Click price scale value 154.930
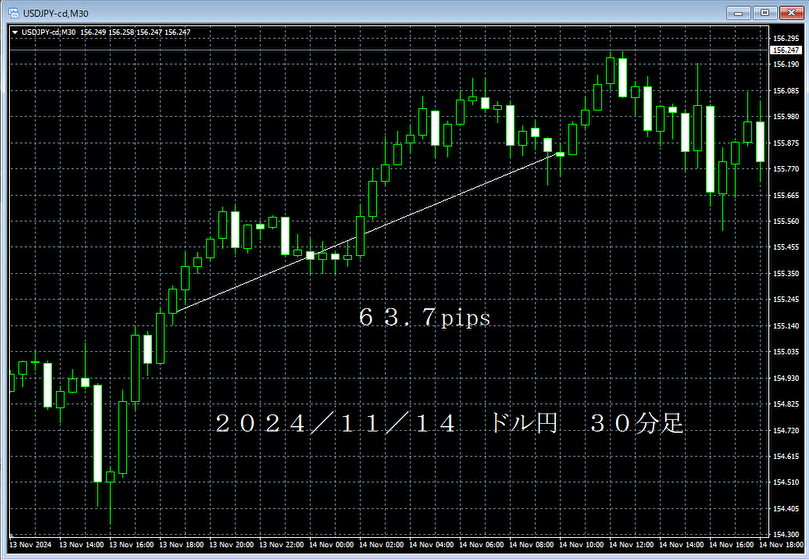This screenshot has width=809, height=560. (786, 378)
